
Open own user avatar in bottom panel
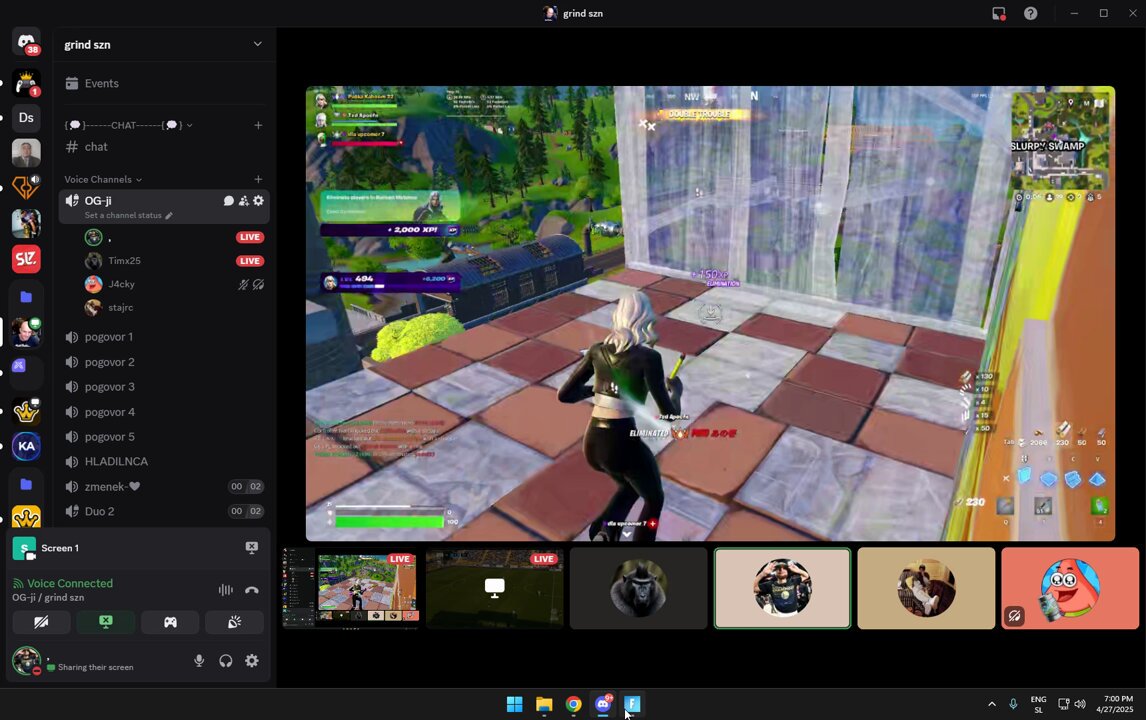tap(27, 661)
